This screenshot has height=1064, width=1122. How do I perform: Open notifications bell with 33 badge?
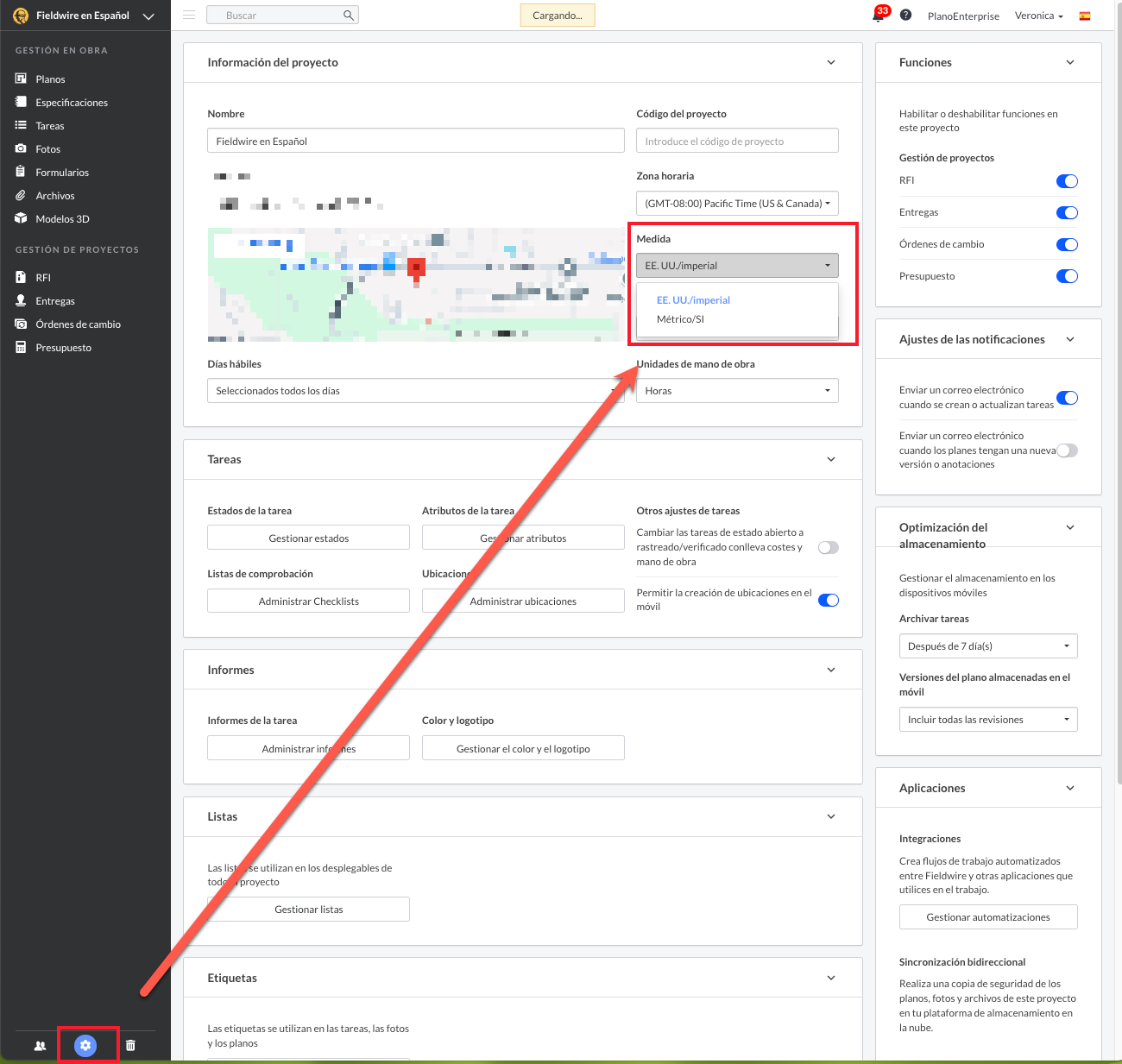point(879,15)
